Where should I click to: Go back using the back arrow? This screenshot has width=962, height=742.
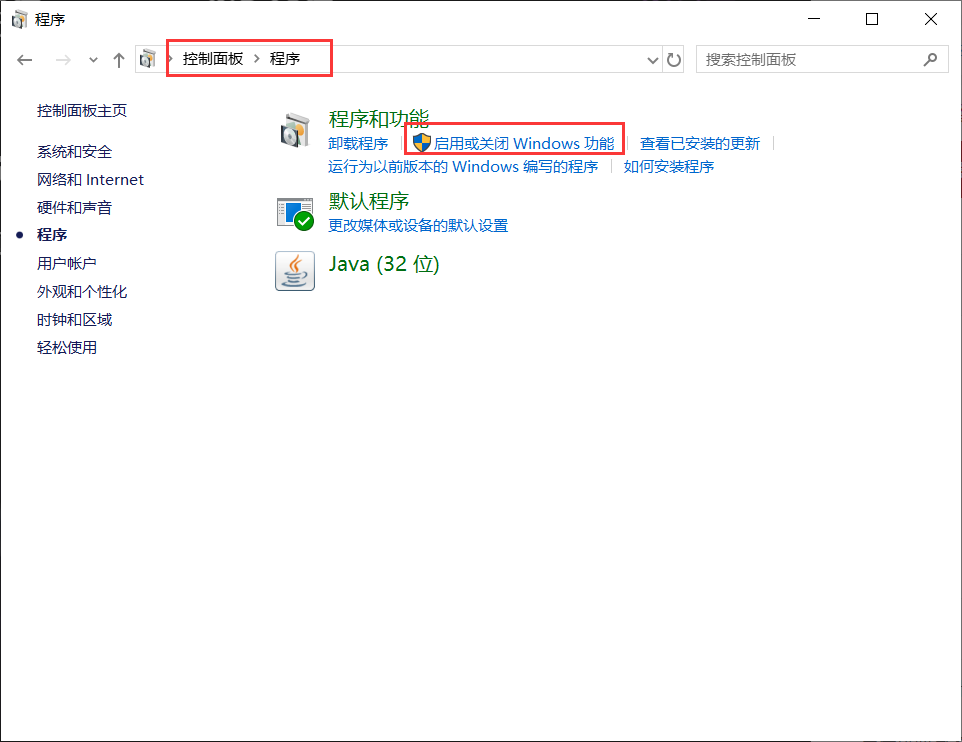click(24, 59)
